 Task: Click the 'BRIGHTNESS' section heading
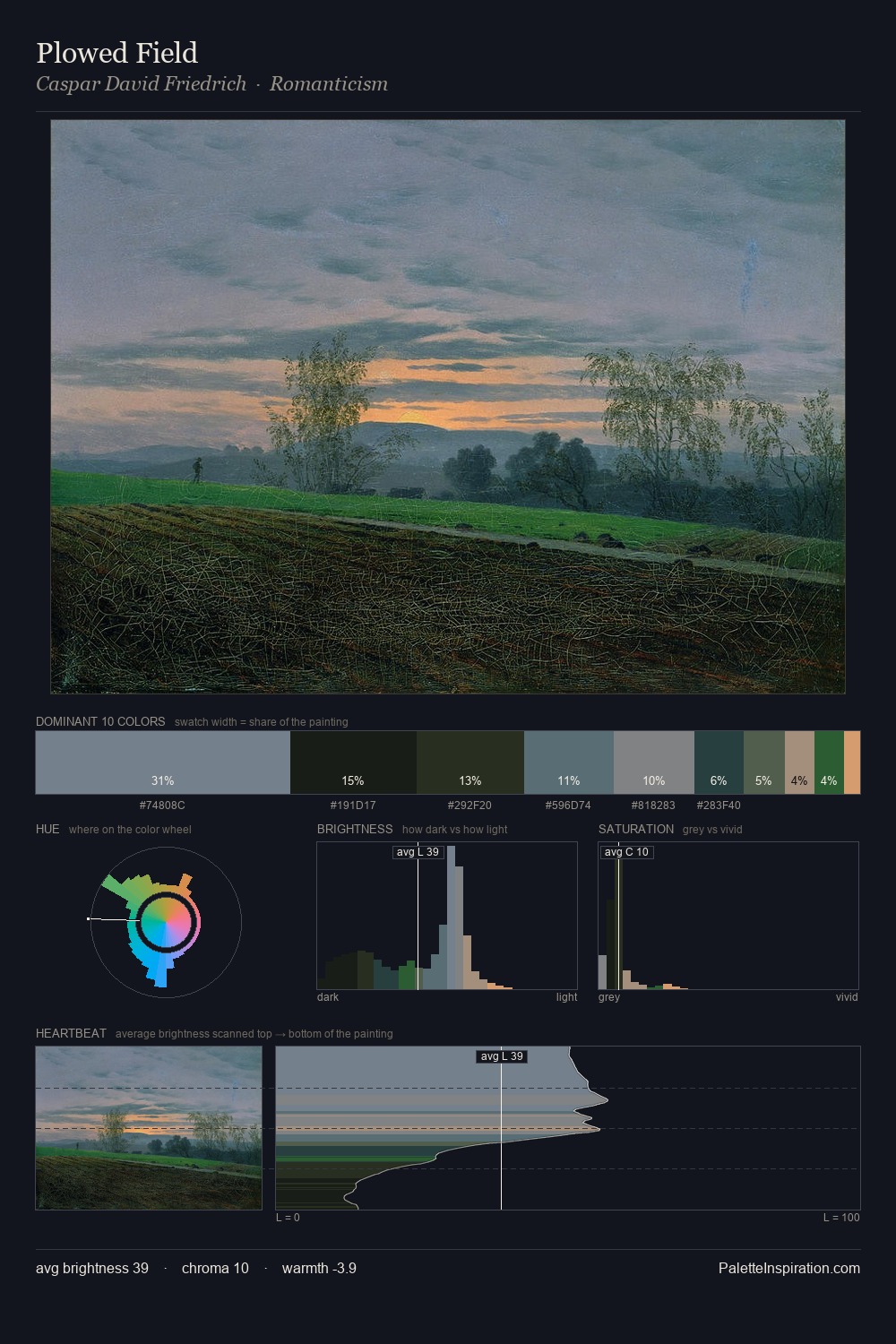[x=355, y=829]
